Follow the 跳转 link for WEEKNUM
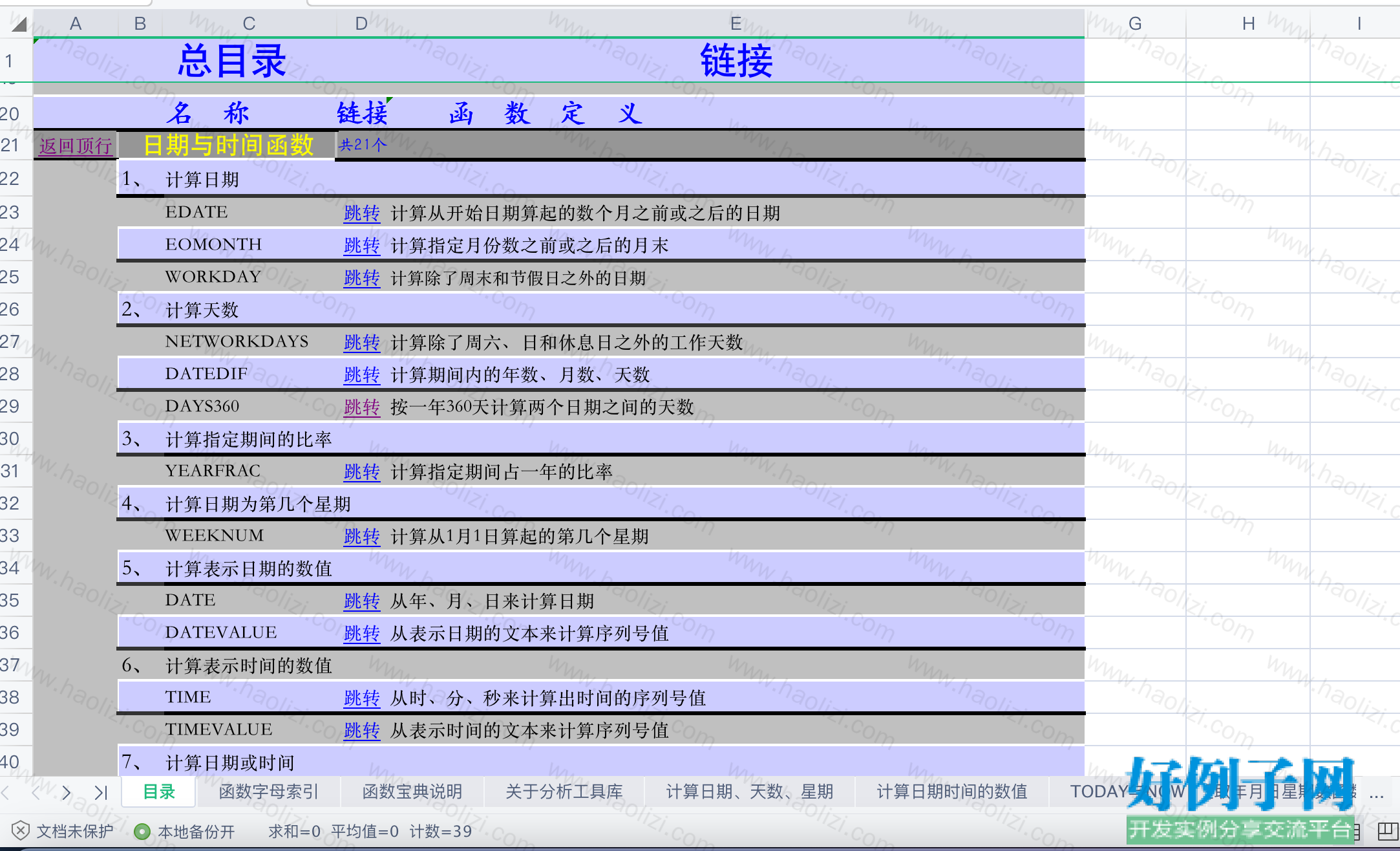 click(362, 536)
